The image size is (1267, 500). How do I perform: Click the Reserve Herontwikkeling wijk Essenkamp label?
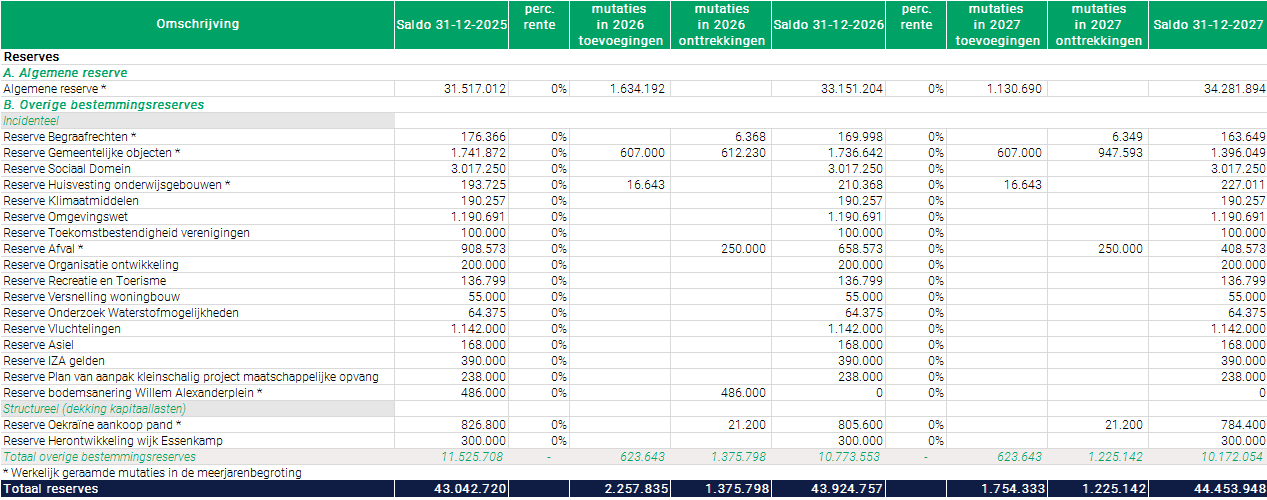pos(113,441)
